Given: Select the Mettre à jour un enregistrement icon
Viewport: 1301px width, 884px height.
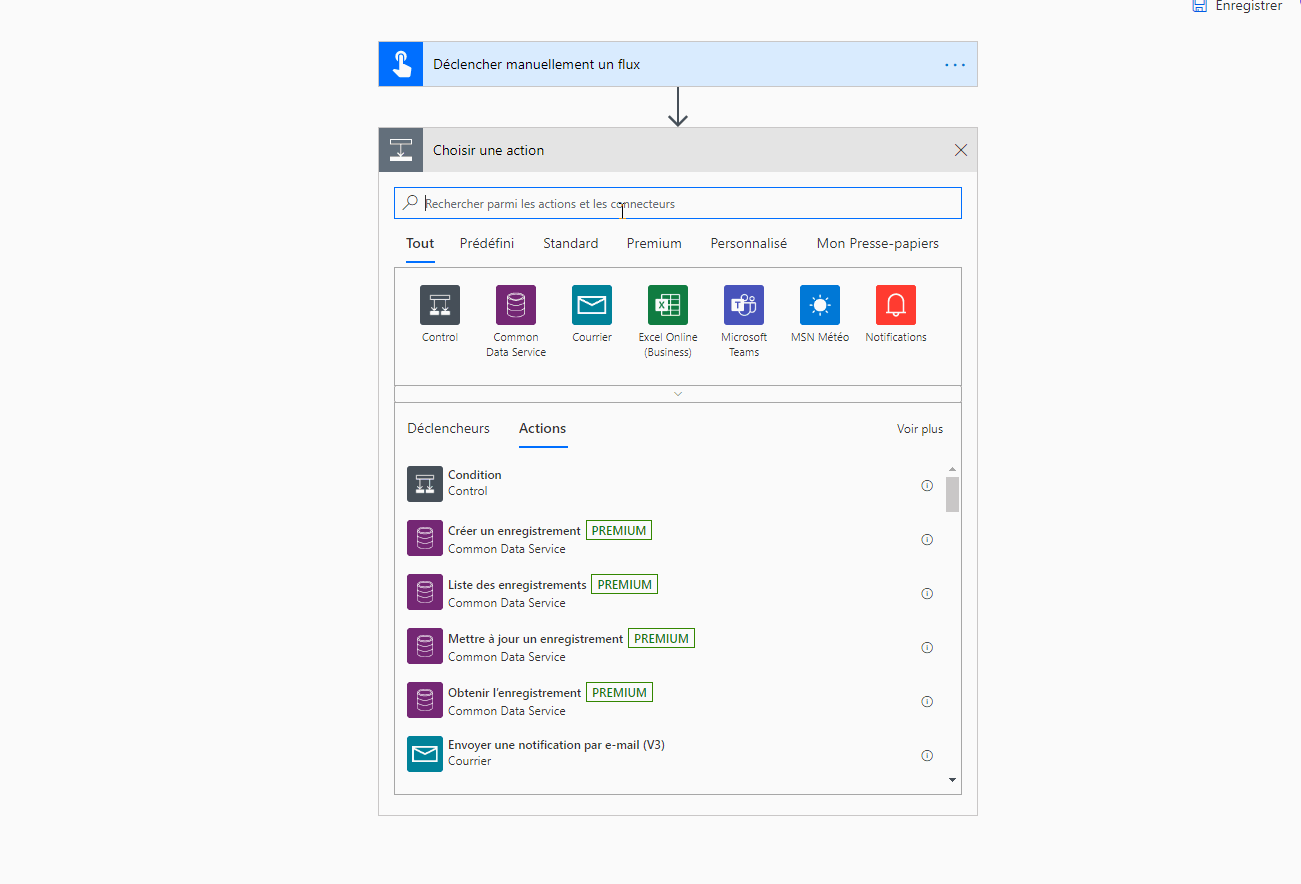Looking at the screenshot, I should [x=425, y=646].
